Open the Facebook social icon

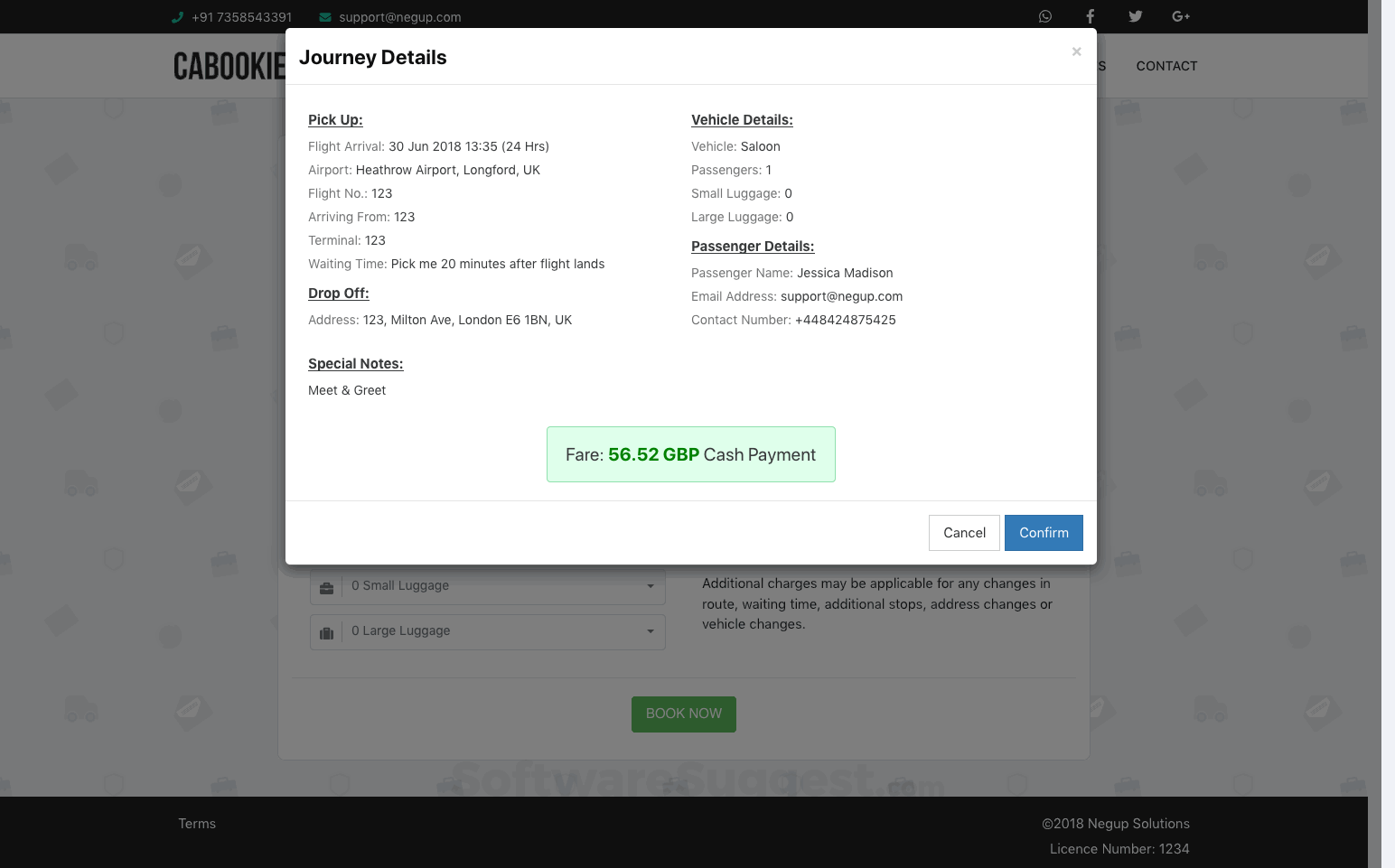[x=1090, y=16]
